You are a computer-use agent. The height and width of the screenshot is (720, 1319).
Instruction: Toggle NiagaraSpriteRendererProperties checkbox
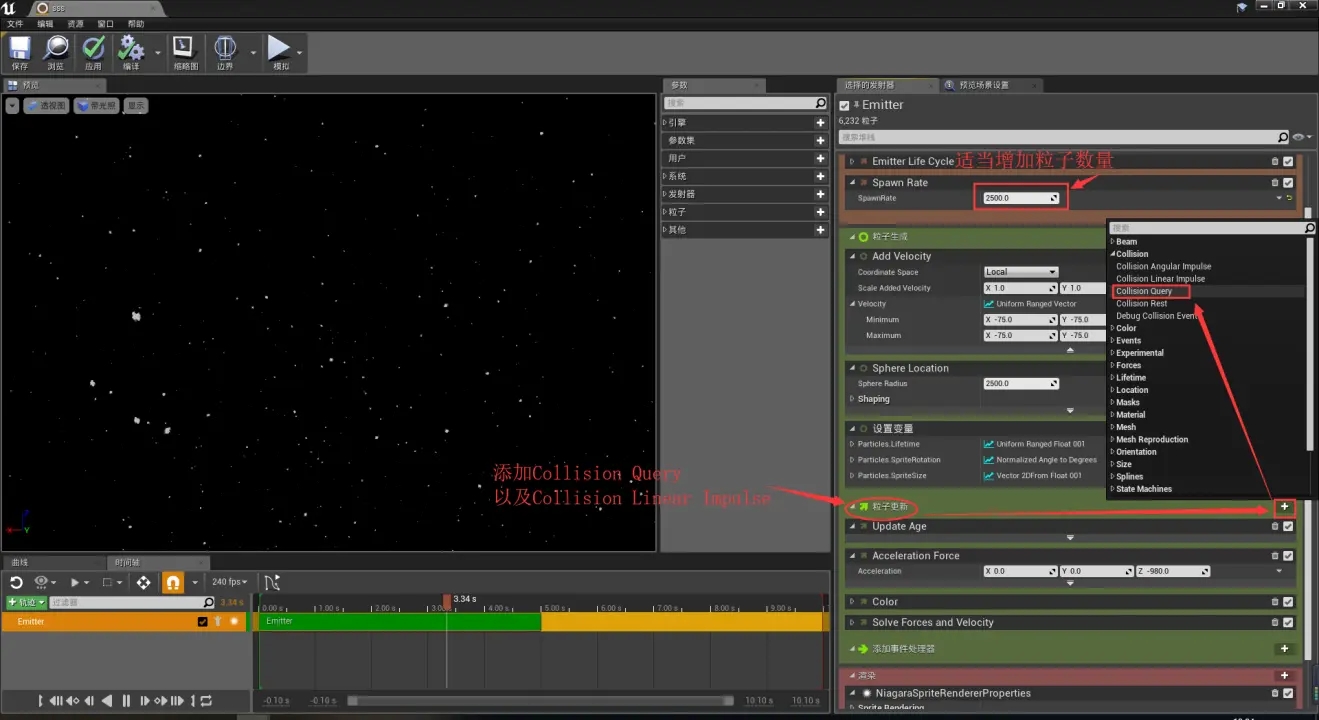1288,693
